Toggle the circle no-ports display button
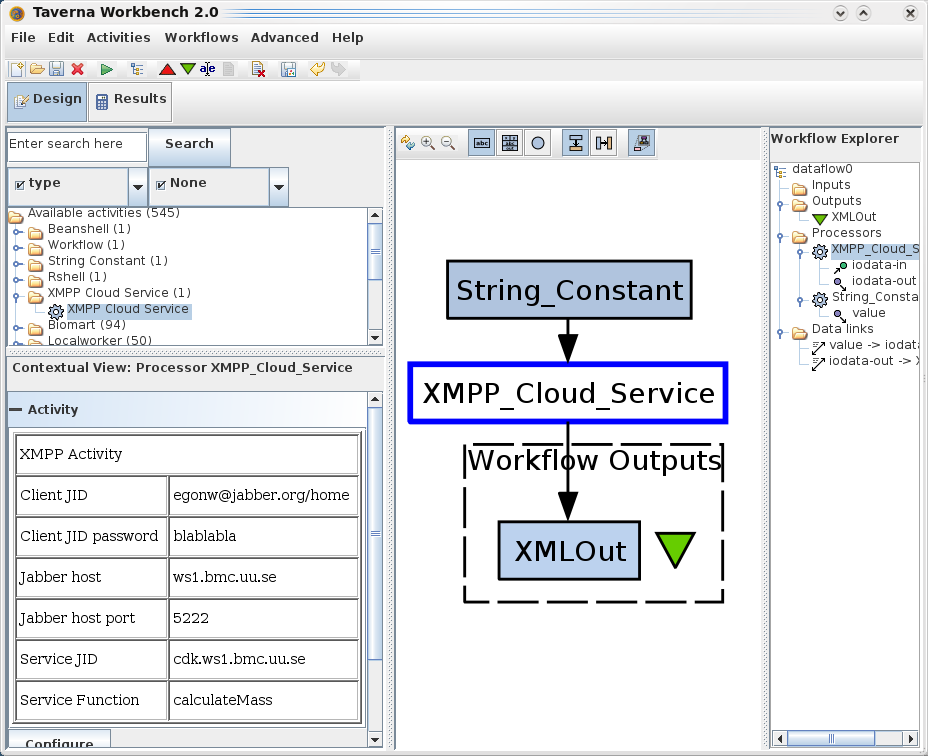The width and height of the screenshot is (928, 756). point(538,143)
